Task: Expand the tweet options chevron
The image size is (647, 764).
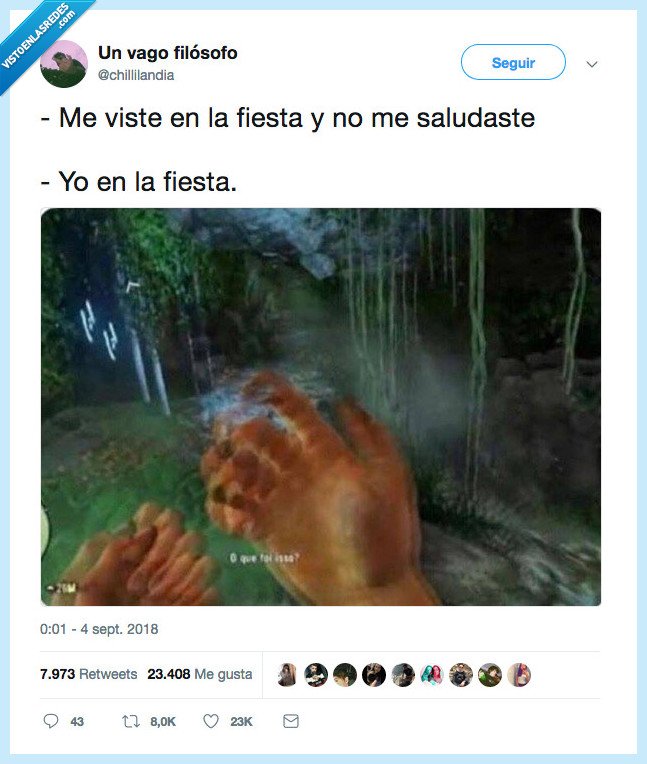Action: pyautogui.click(x=591, y=64)
